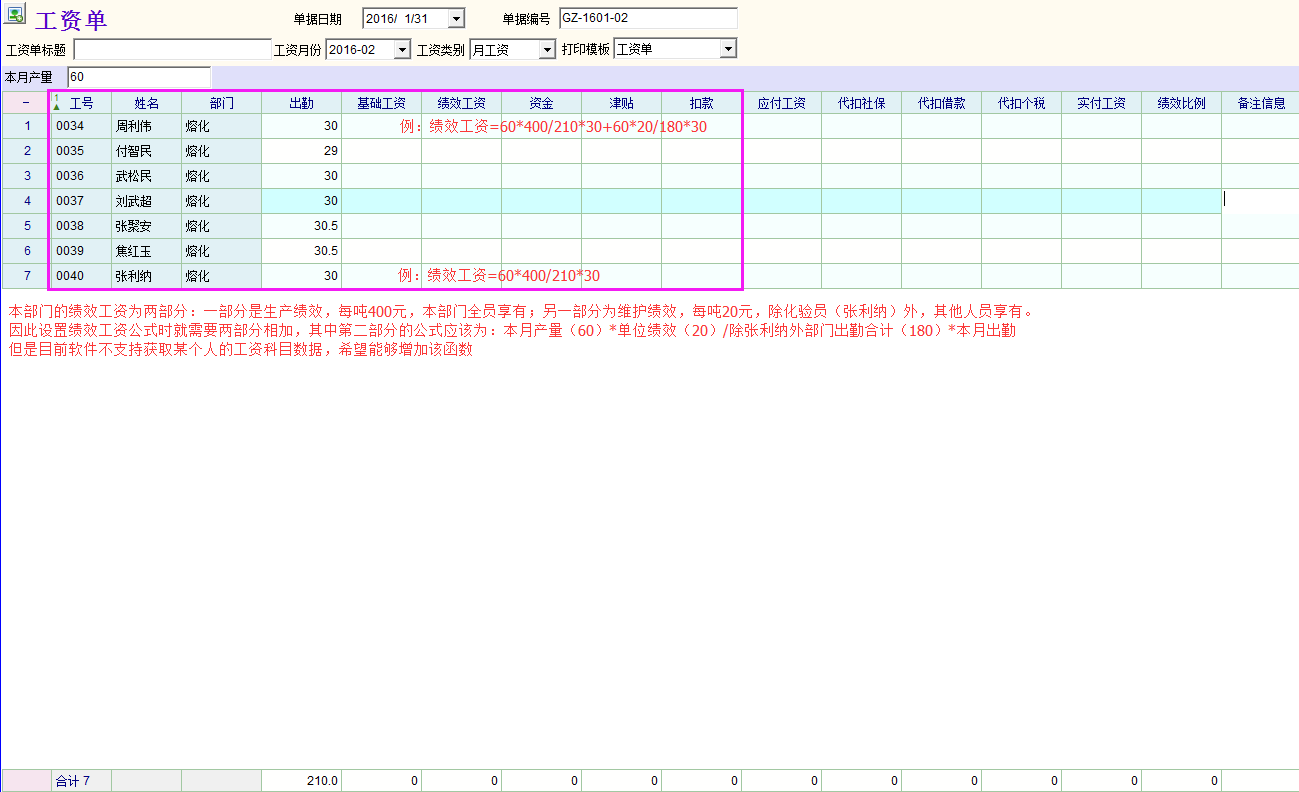The height and width of the screenshot is (792, 1299).
Task: Expand the 打印模板 dropdown
Action: [x=727, y=49]
